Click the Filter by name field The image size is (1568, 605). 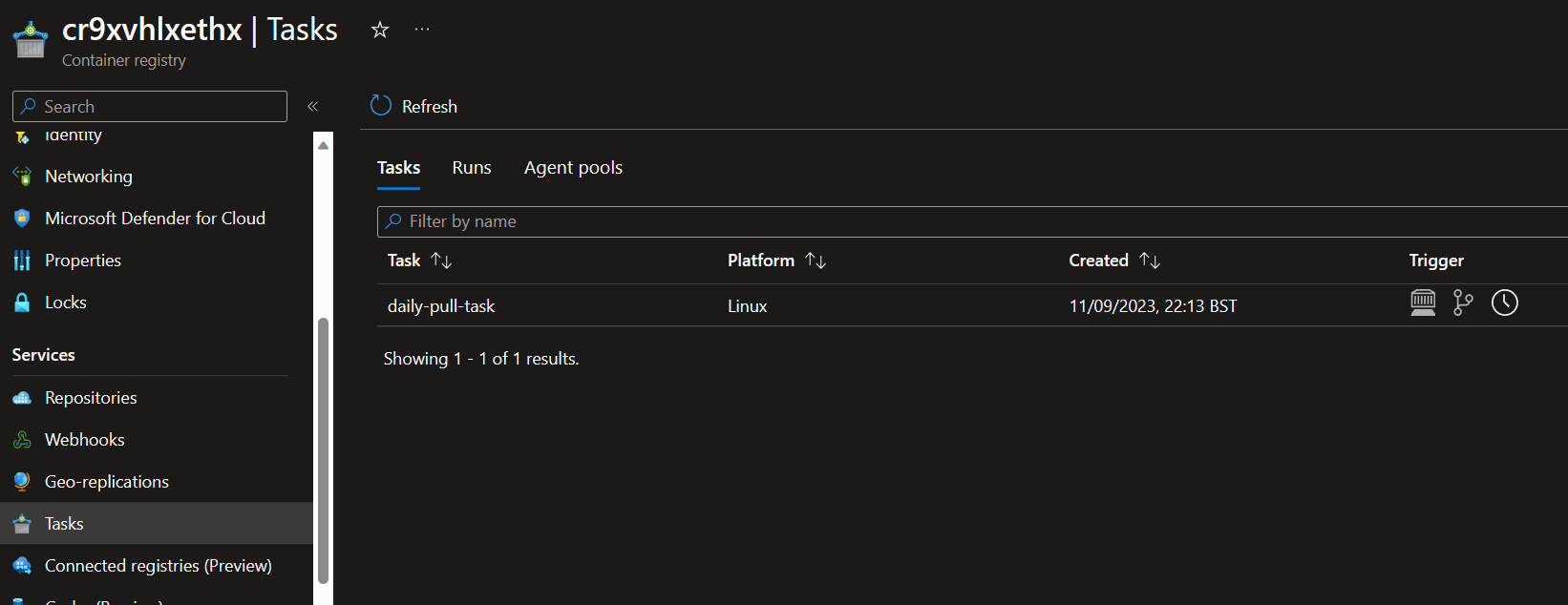point(668,220)
